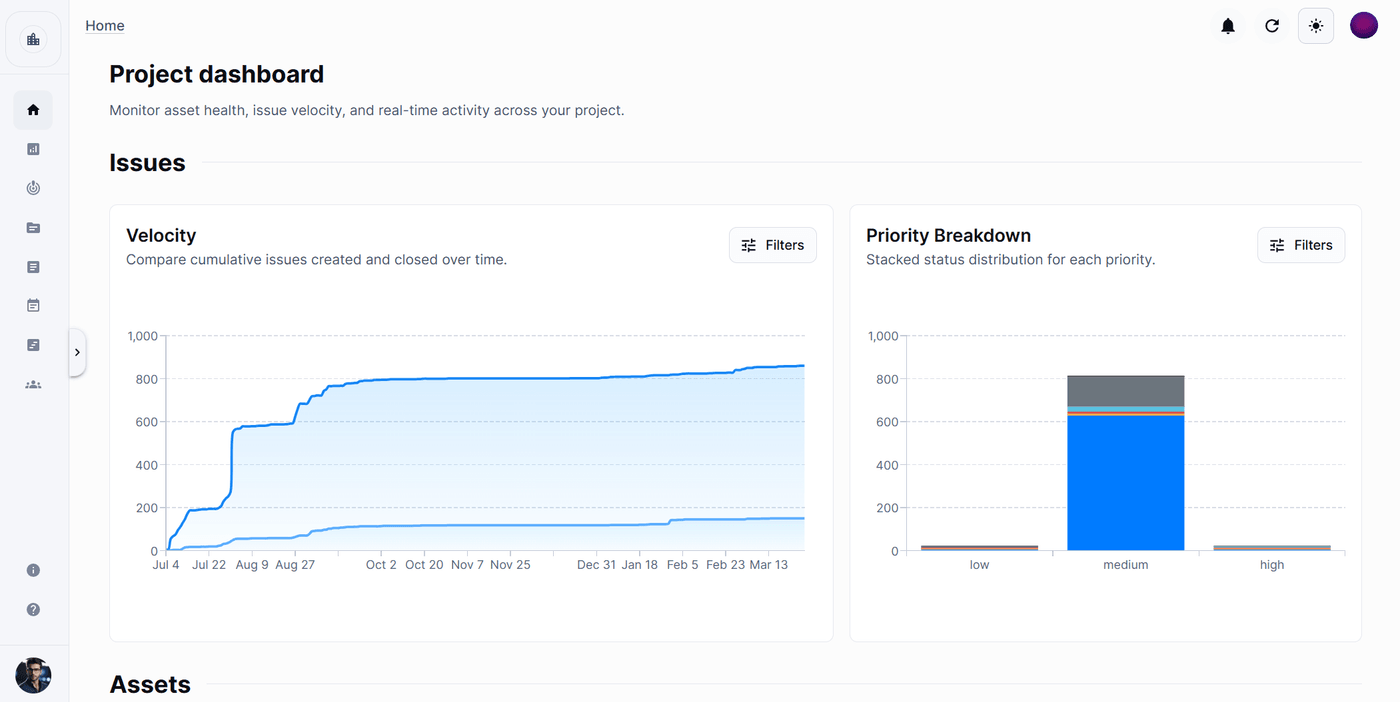Click the info circle icon in the sidebar
This screenshot has width=1400, height=702.
pos(33,570)
